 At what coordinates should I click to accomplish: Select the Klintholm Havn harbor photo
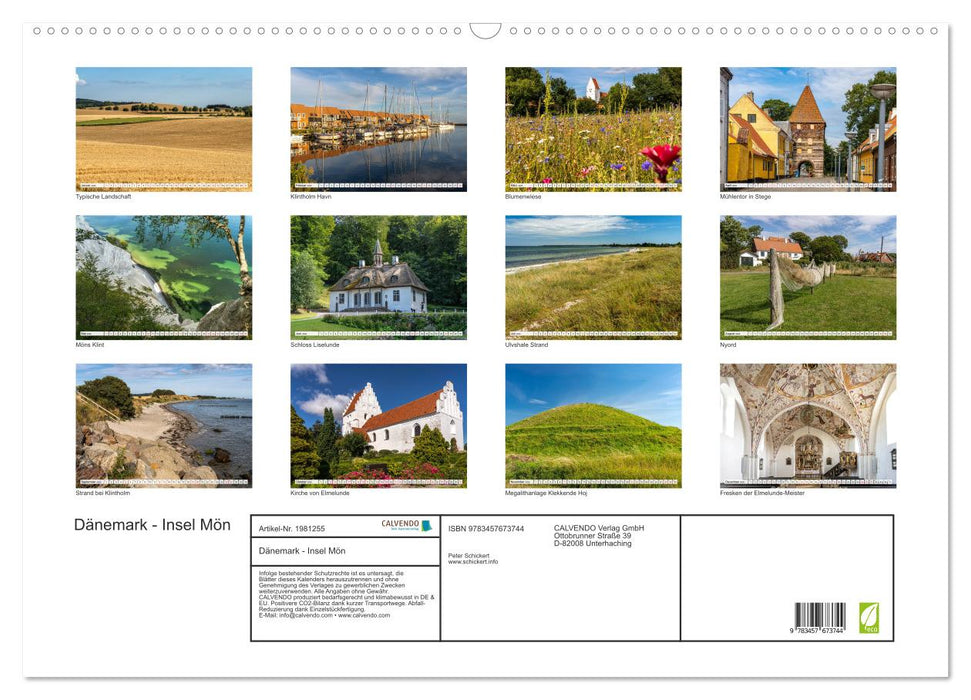(378, 129)
